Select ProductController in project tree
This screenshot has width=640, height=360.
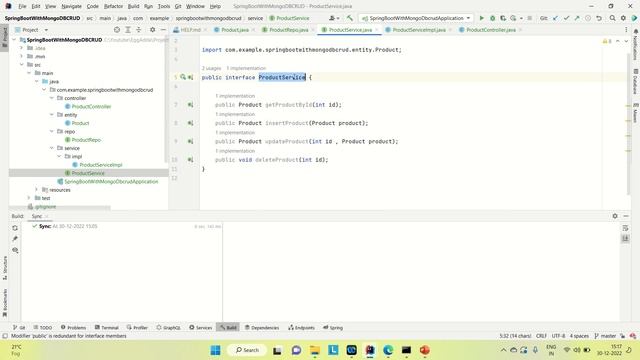click(91, 107)
